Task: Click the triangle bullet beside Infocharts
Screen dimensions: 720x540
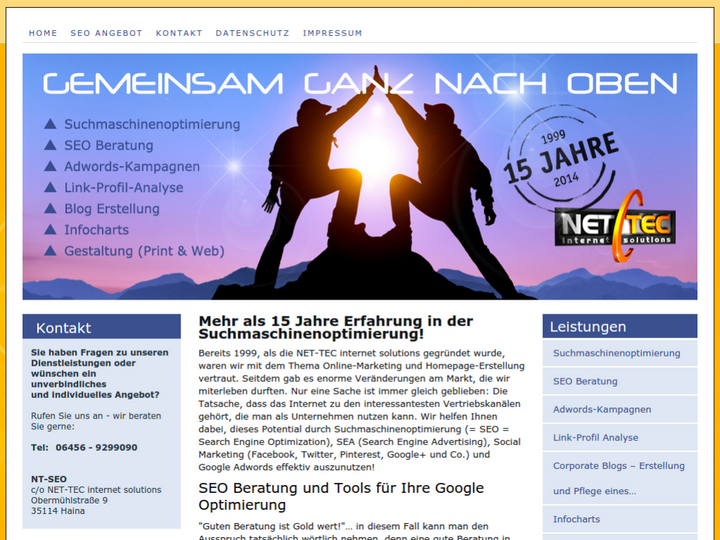Action: [x=50, y=230]
